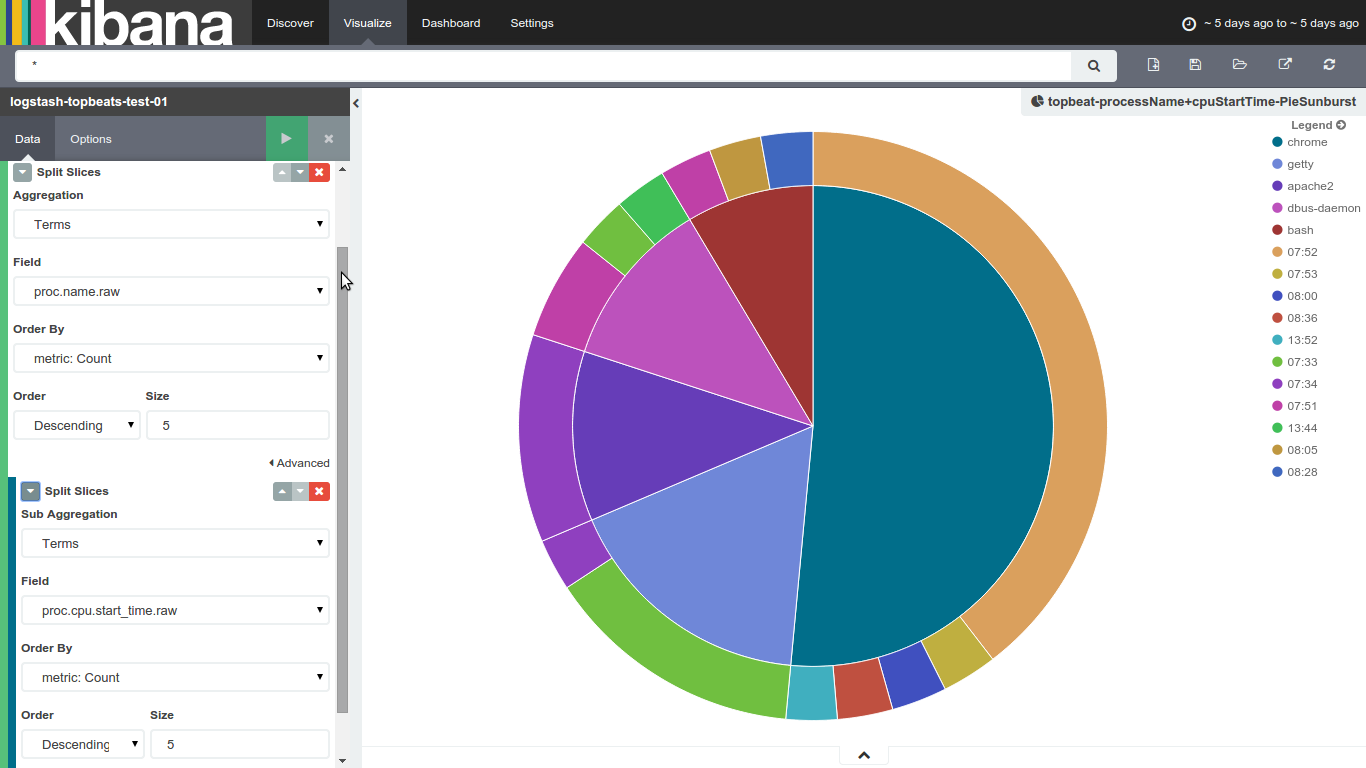
Task: Click the search query input field
Action: tap(543, 66)
